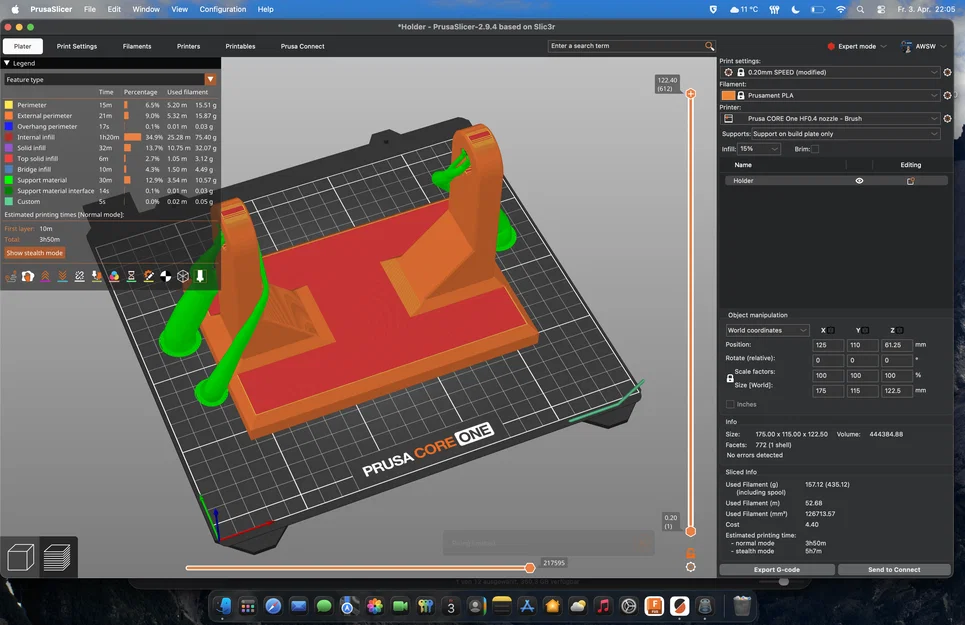This screenshot has height=625, width=965.
Task: Click Show stealth mode button
Action: click(34, 253)
